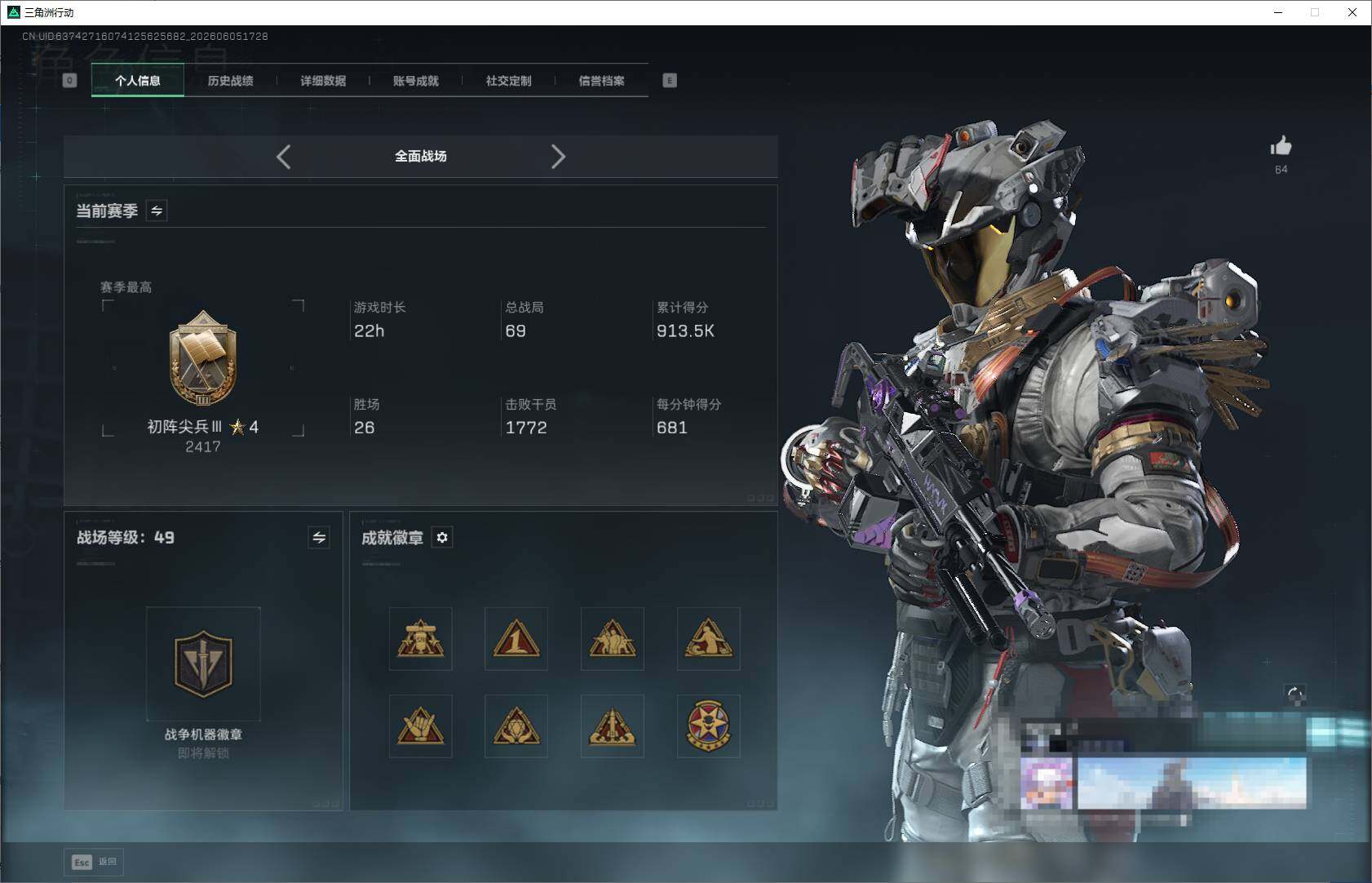
Task: Open 成就徽章 settings gear
Action: pos(442,537)
